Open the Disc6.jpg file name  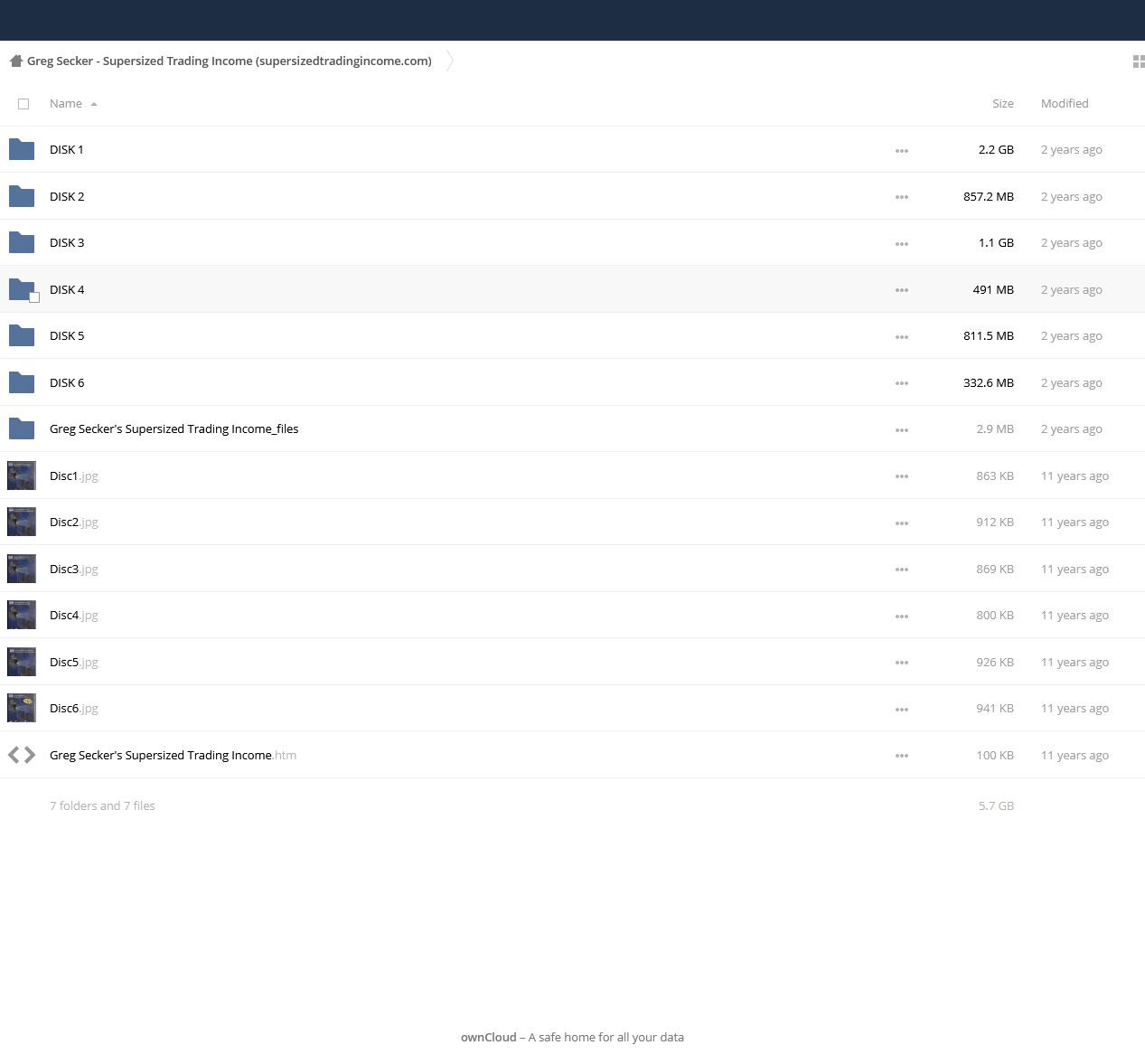tap(74, 708)
